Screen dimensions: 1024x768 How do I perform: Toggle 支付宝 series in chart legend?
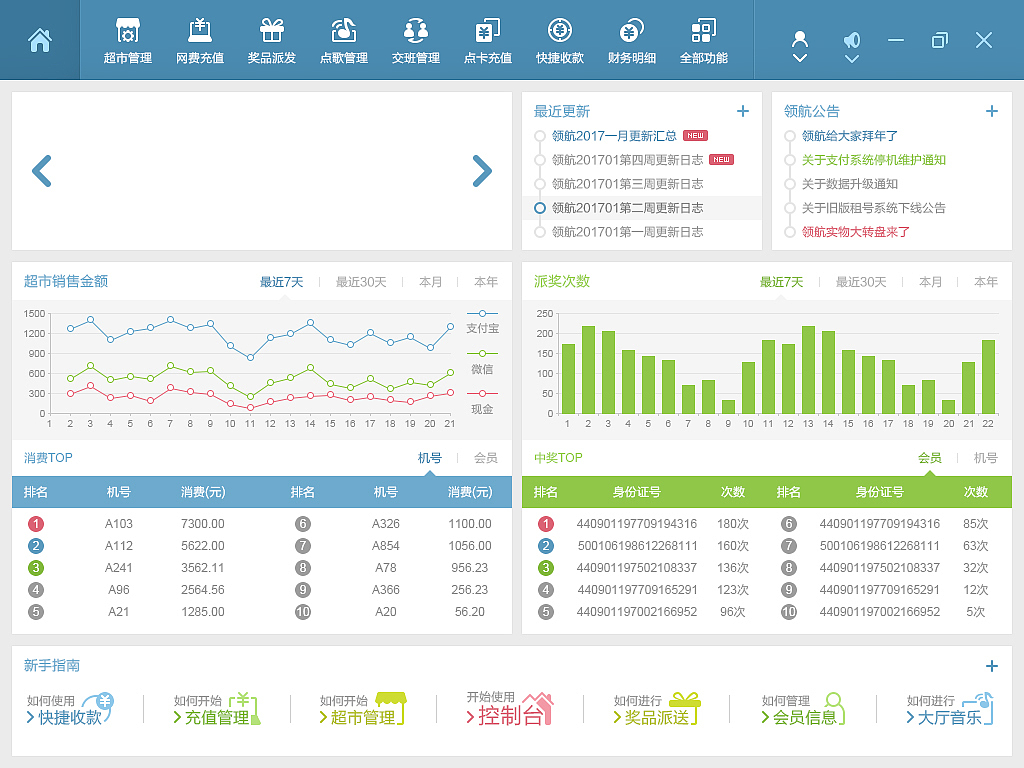(482, 321)
